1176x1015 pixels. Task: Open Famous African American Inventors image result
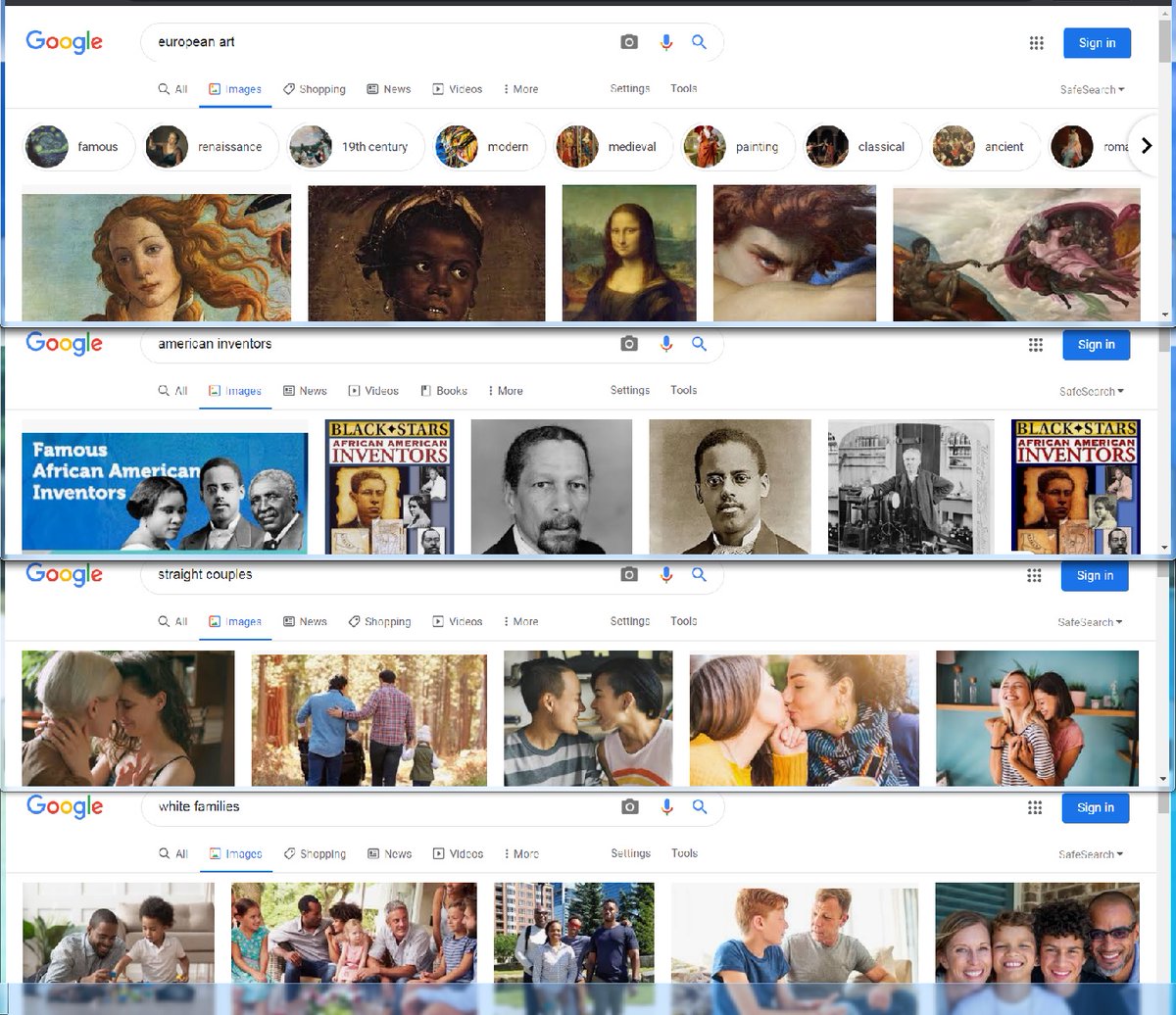(x=165, y=492)
